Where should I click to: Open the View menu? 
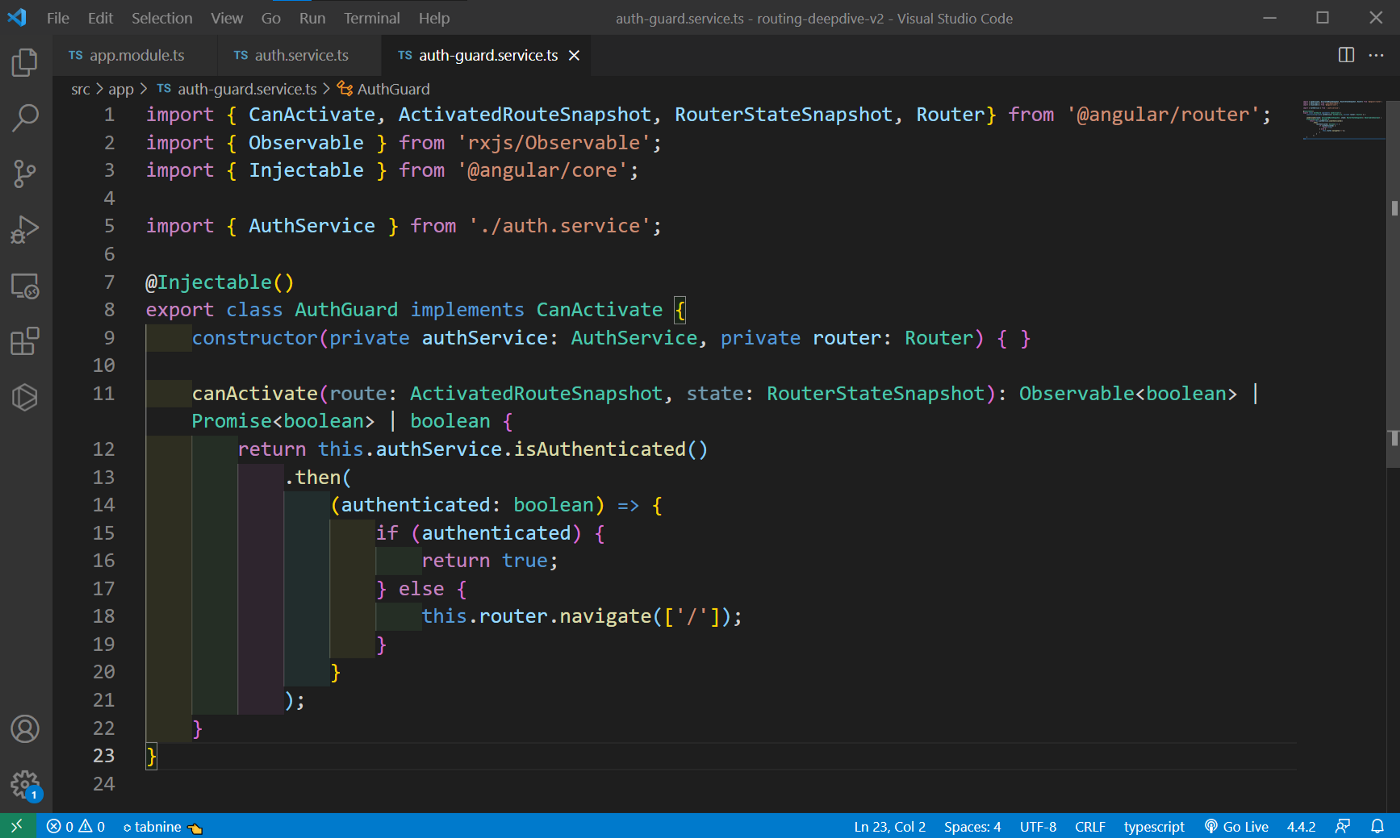pyautogui.click(x=227, y=18)
